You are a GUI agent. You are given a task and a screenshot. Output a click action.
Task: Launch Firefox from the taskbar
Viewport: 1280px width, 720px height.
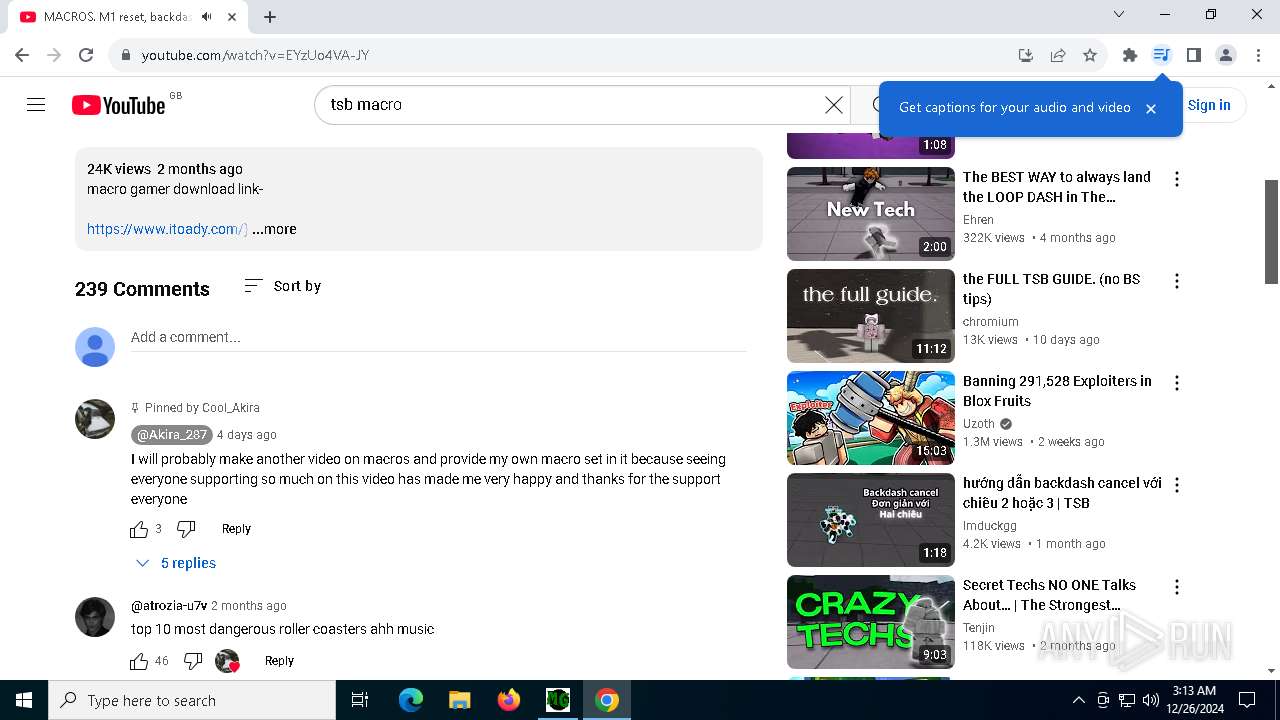(x=509, y=700)
